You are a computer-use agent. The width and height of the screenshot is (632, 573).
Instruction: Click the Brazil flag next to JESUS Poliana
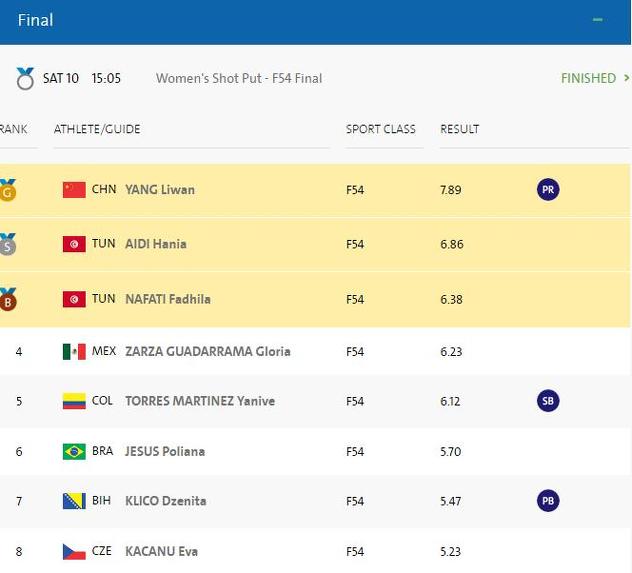pyautogui.click(x=74, y=451)
